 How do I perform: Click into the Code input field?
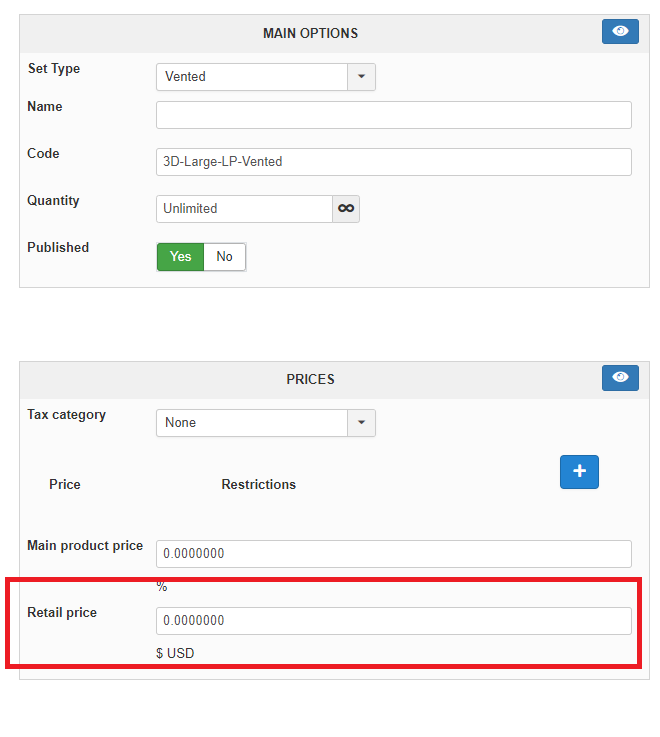coord(393,162)
